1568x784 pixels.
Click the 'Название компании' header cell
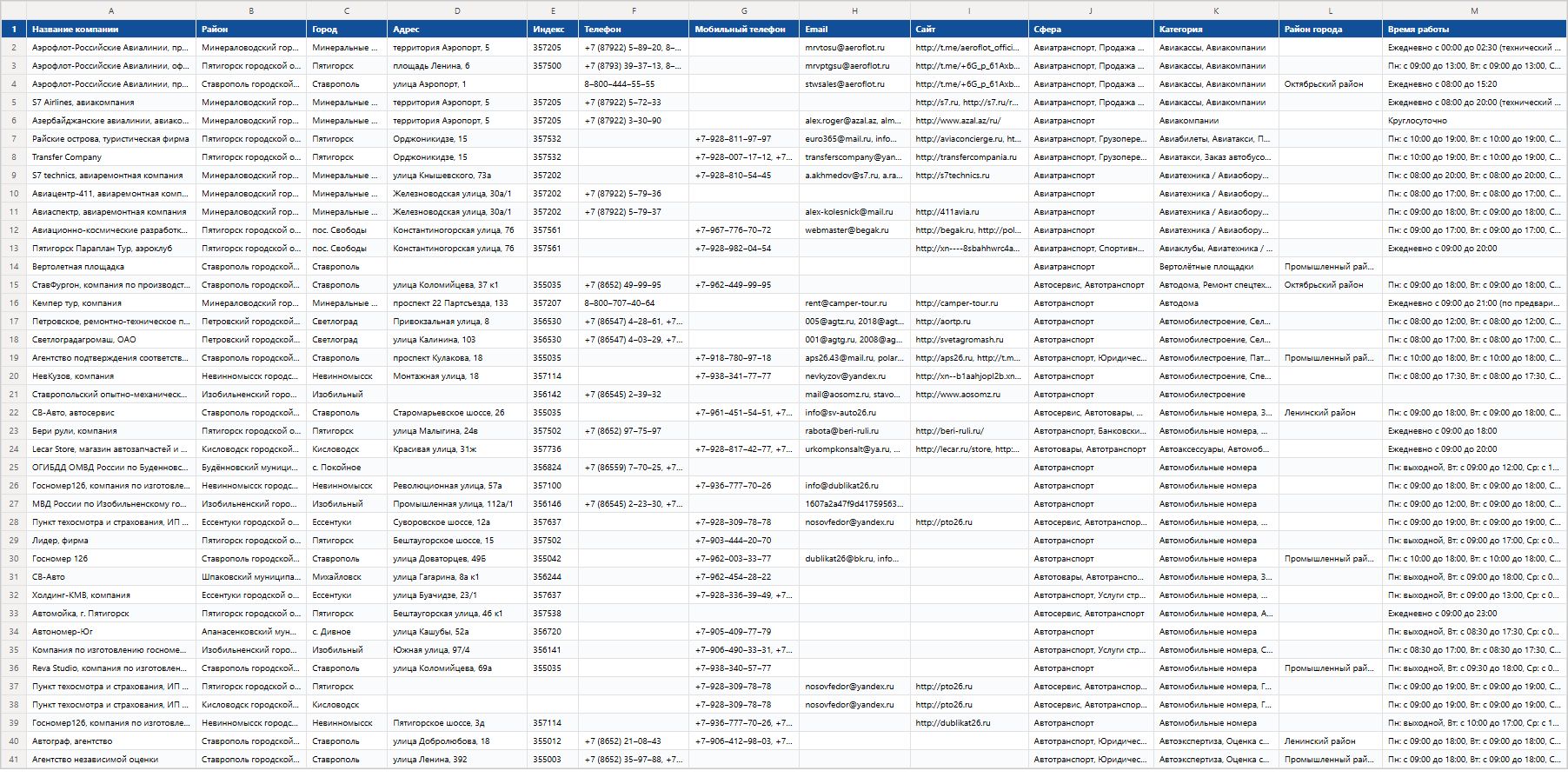[111, 30]
